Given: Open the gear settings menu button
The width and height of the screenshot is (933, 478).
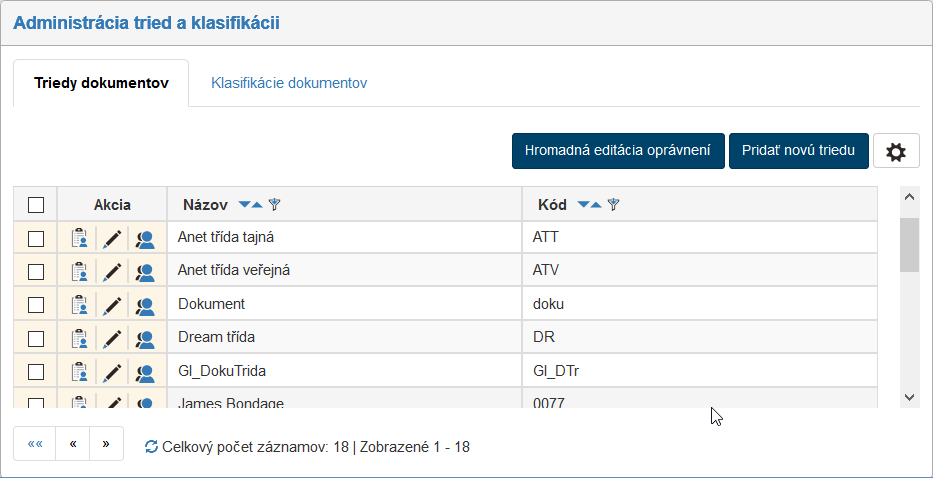Looking at the screenshot, I should click(896, 152).
